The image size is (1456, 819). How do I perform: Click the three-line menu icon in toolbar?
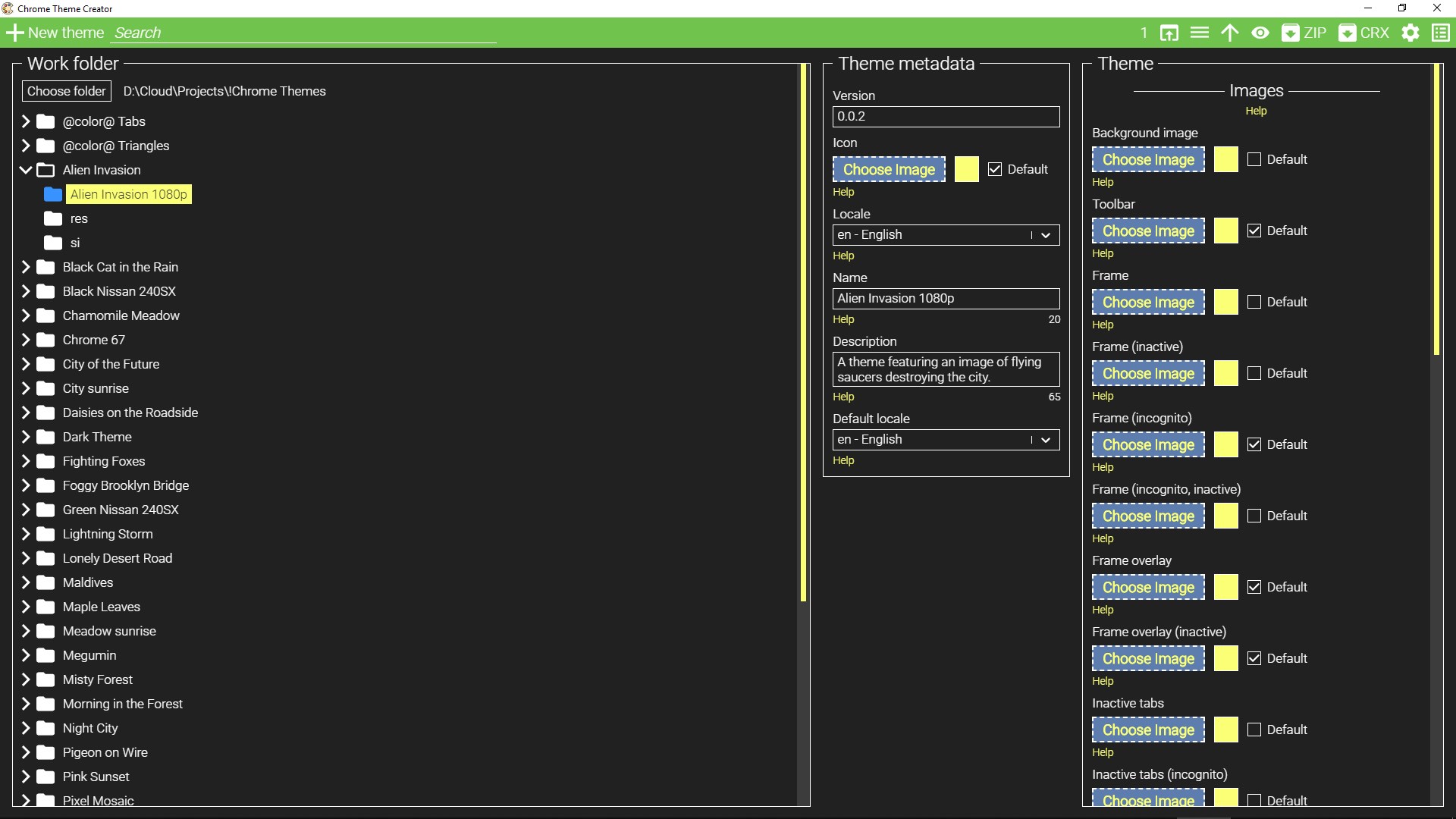pos(1200,33)
